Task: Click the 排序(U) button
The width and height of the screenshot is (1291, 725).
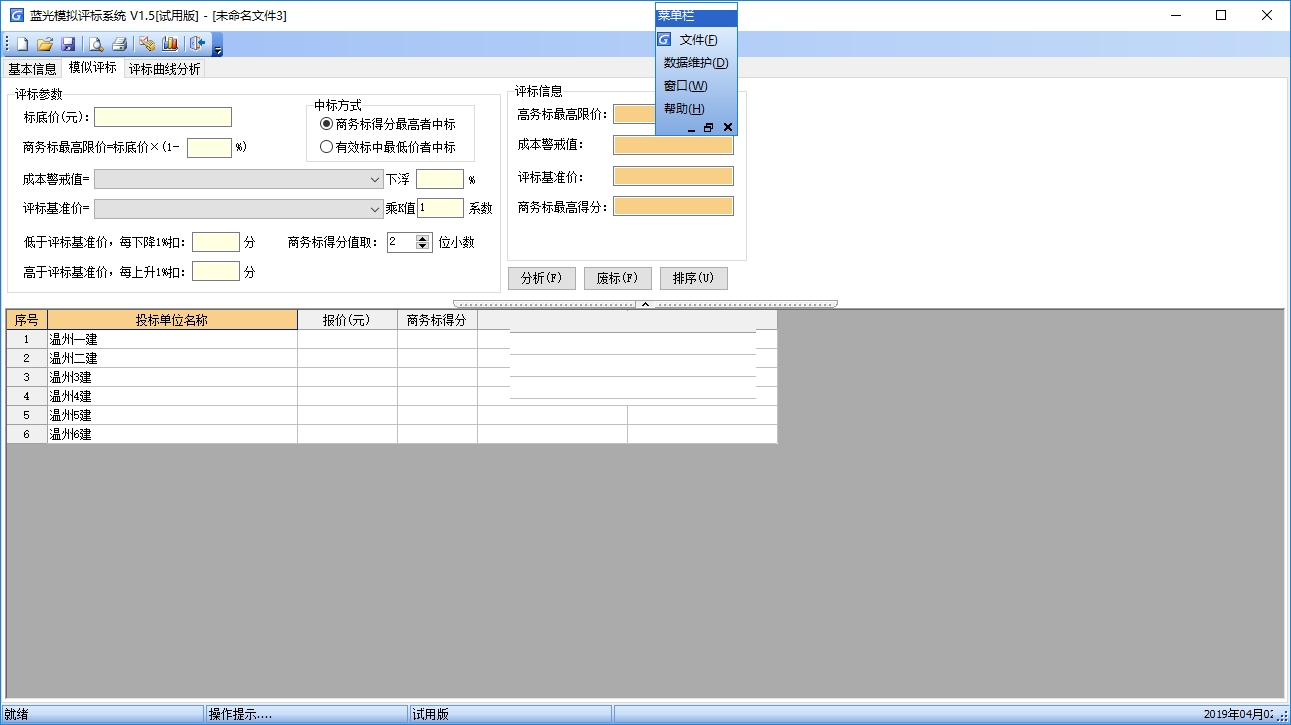Action: pos(694,278)
